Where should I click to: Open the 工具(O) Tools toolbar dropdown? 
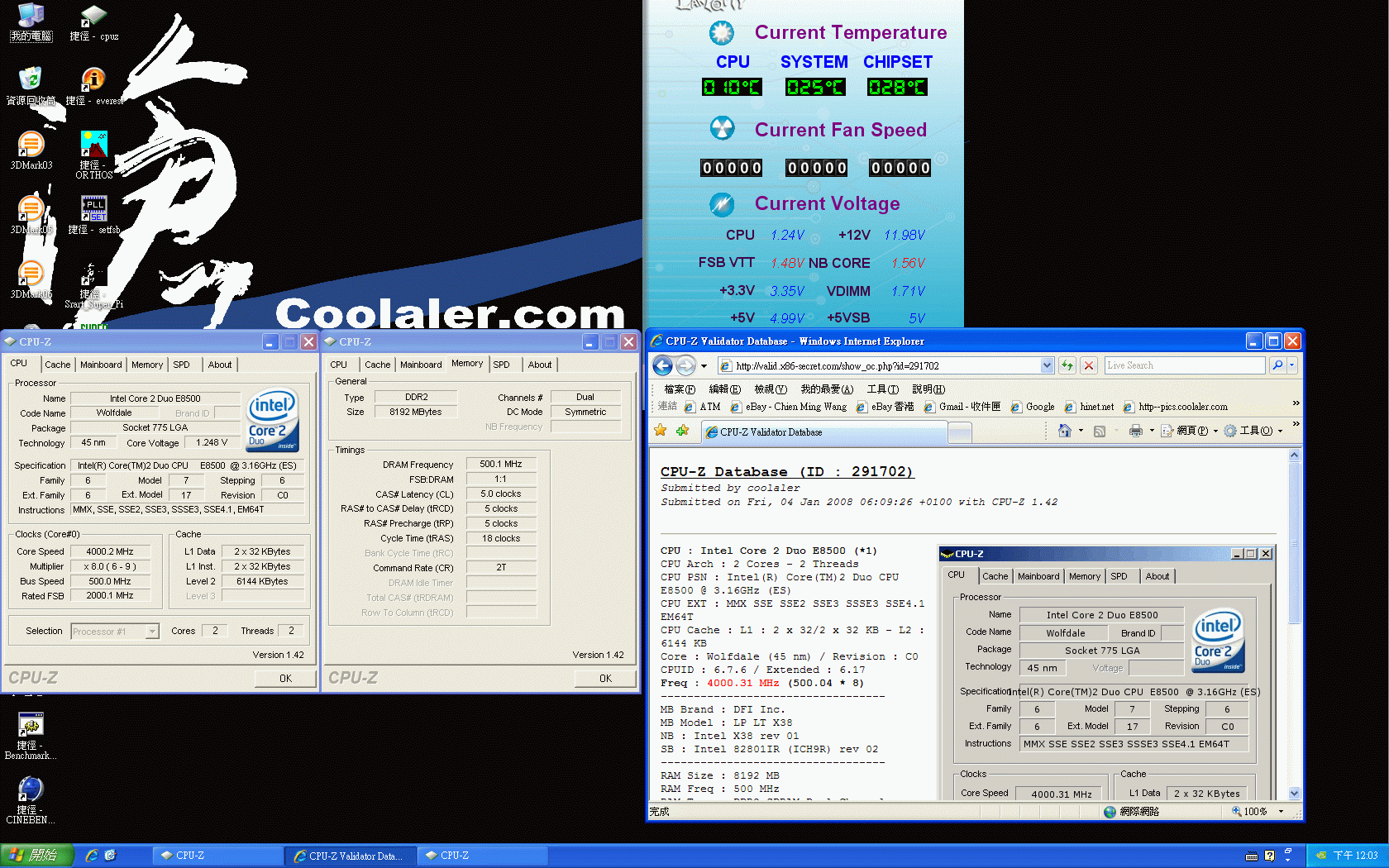click(x=1253, y=431)
